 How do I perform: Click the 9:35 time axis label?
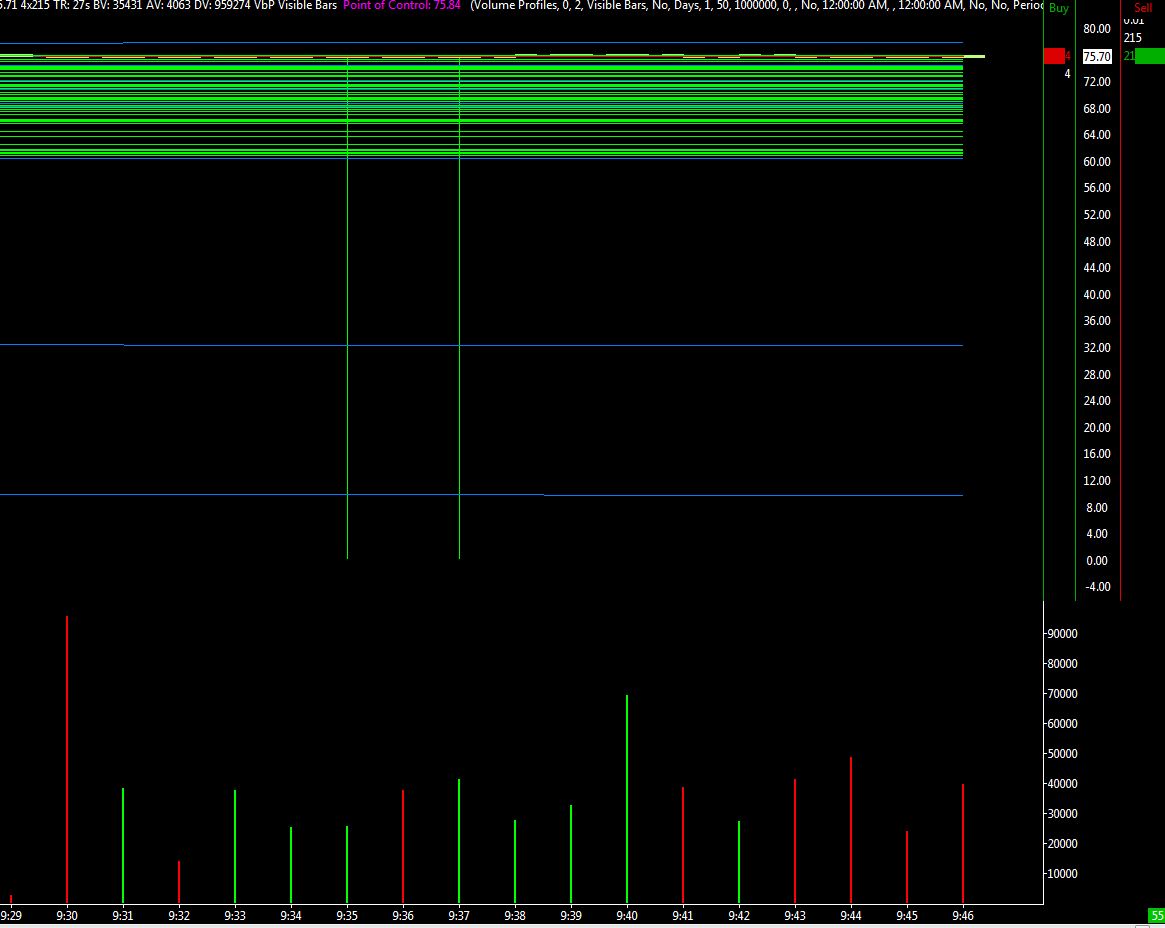click(x=347, y=916)
